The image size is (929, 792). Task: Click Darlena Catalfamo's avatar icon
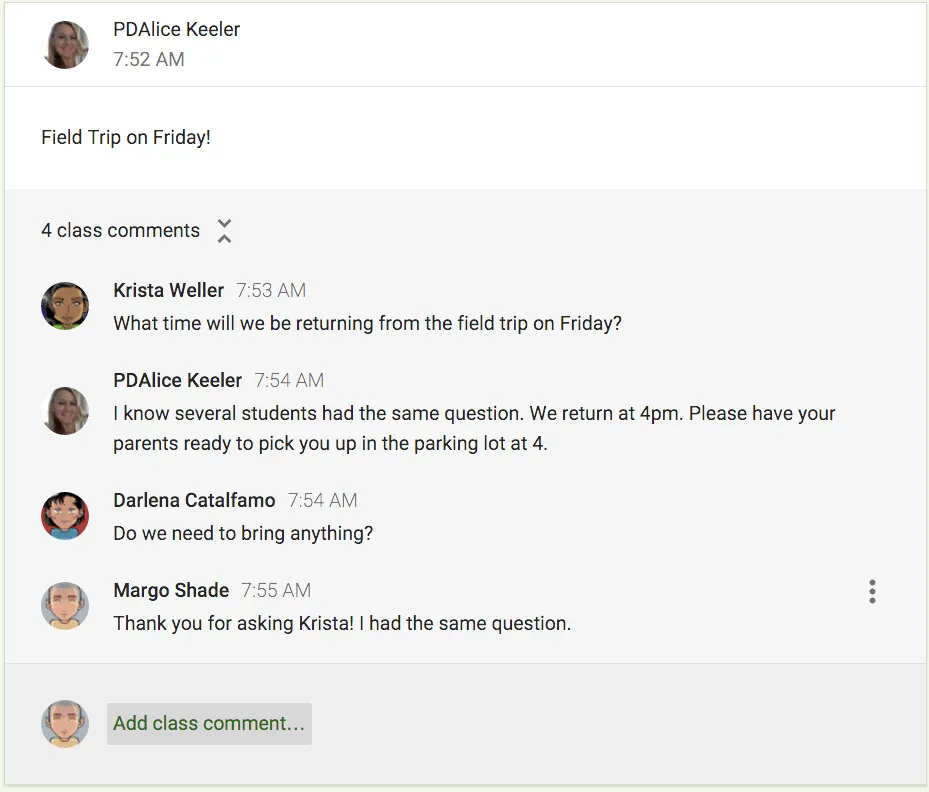pos(65,516)
